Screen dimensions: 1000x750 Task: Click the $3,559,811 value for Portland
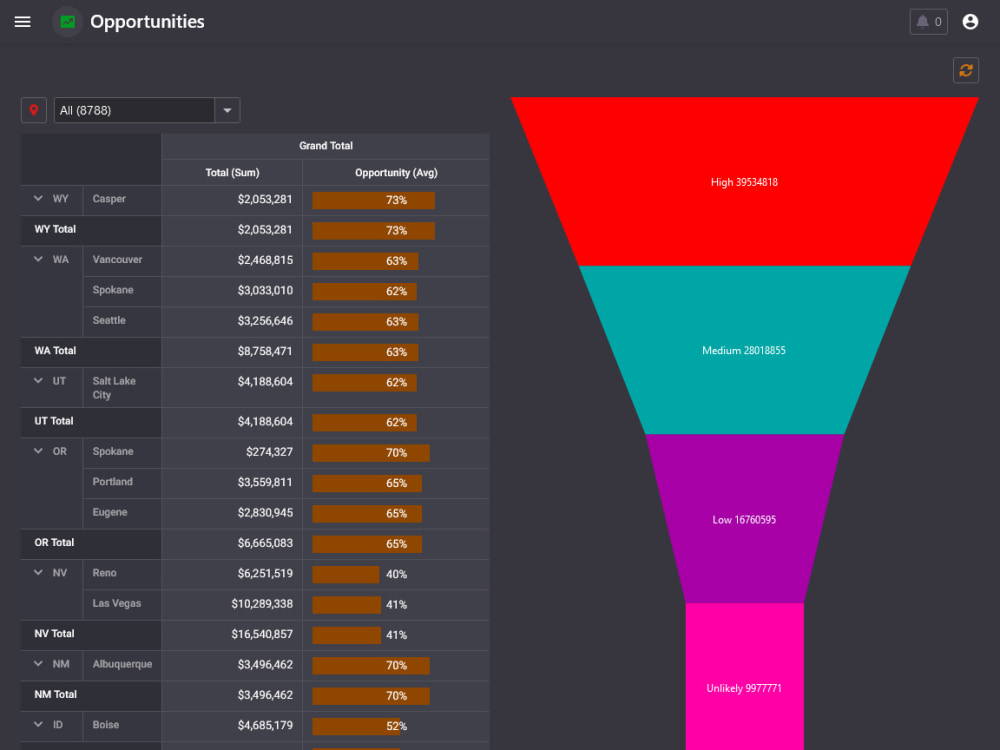coord(265,482)
